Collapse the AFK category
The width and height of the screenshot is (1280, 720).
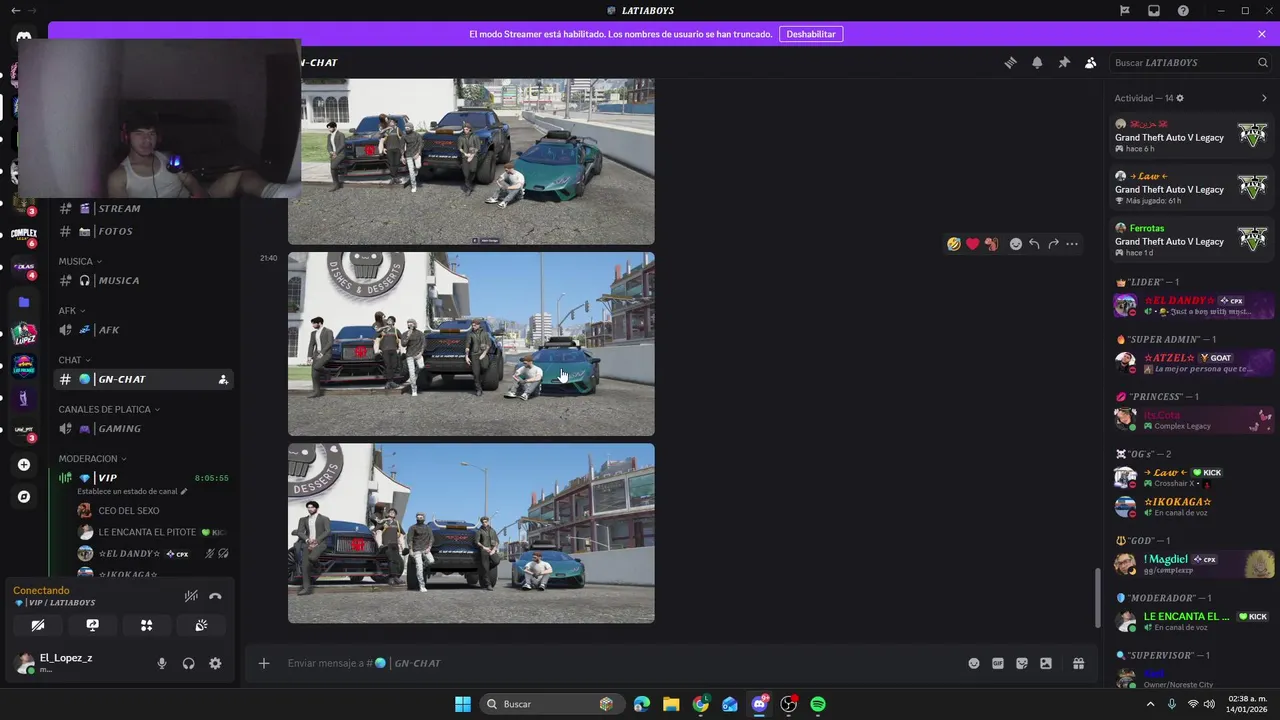[x=72, y=311]
